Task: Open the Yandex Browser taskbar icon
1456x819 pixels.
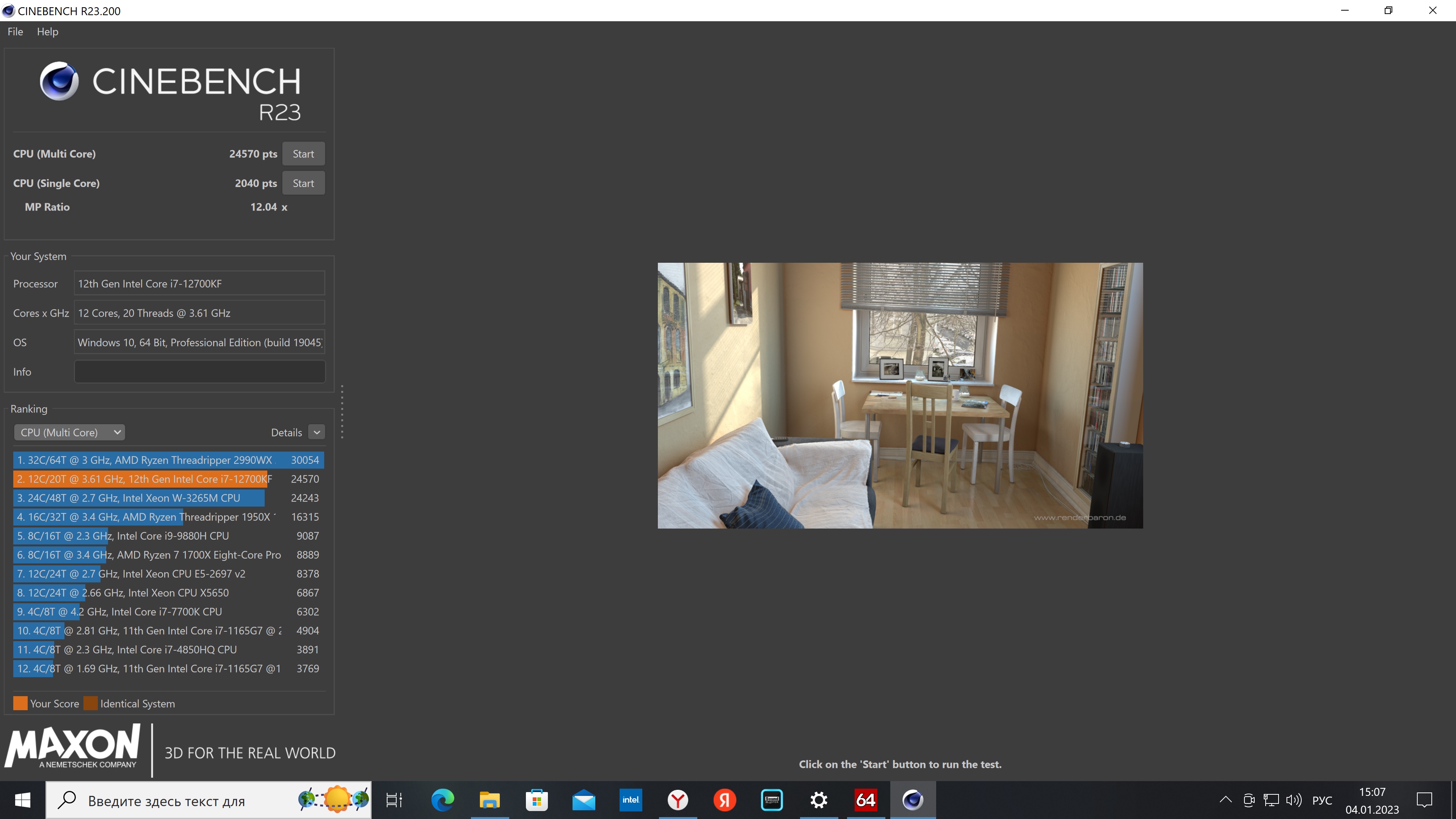Action: (678, 800)
